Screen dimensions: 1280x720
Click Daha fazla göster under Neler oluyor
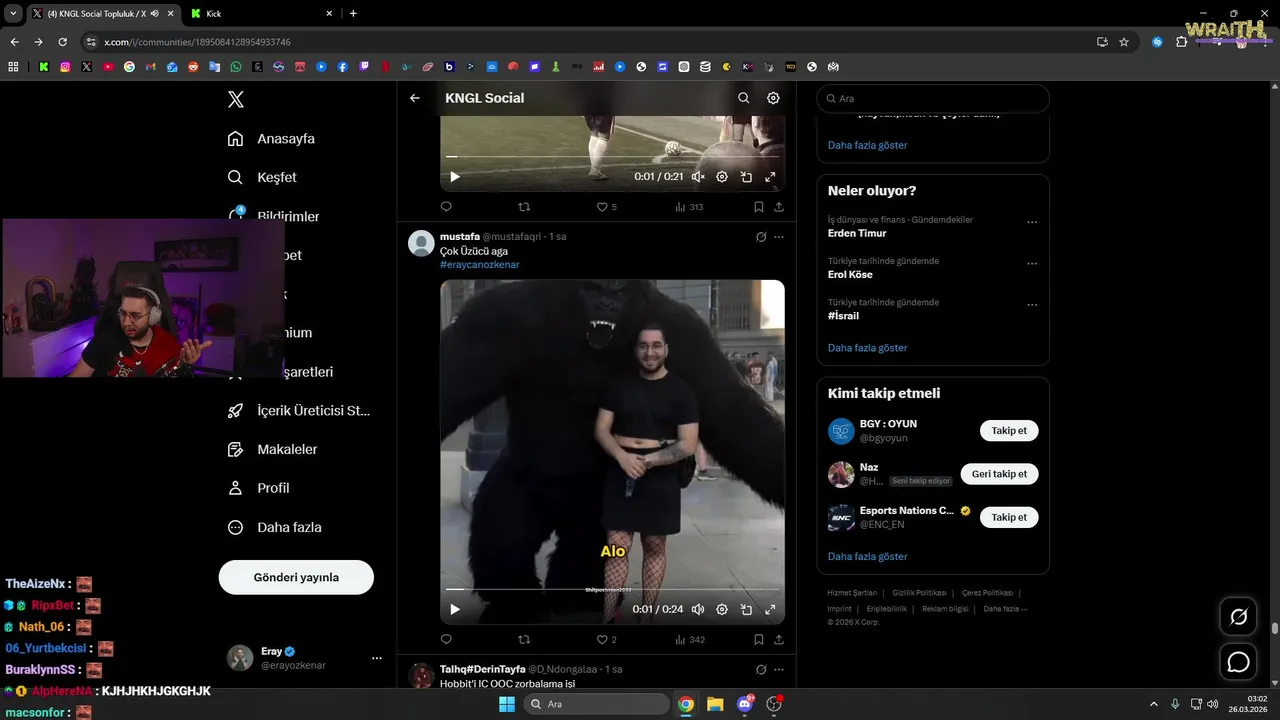click(868, 348)
